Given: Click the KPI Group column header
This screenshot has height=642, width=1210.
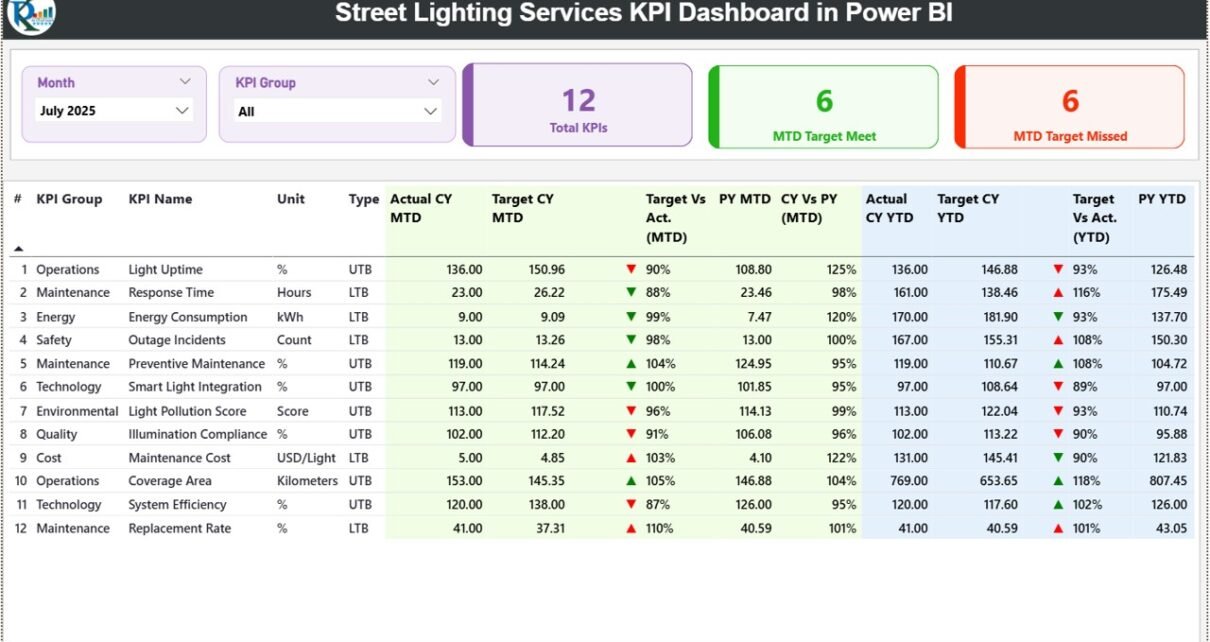Looking at the screenshot, I should click(x=69, y=199).
